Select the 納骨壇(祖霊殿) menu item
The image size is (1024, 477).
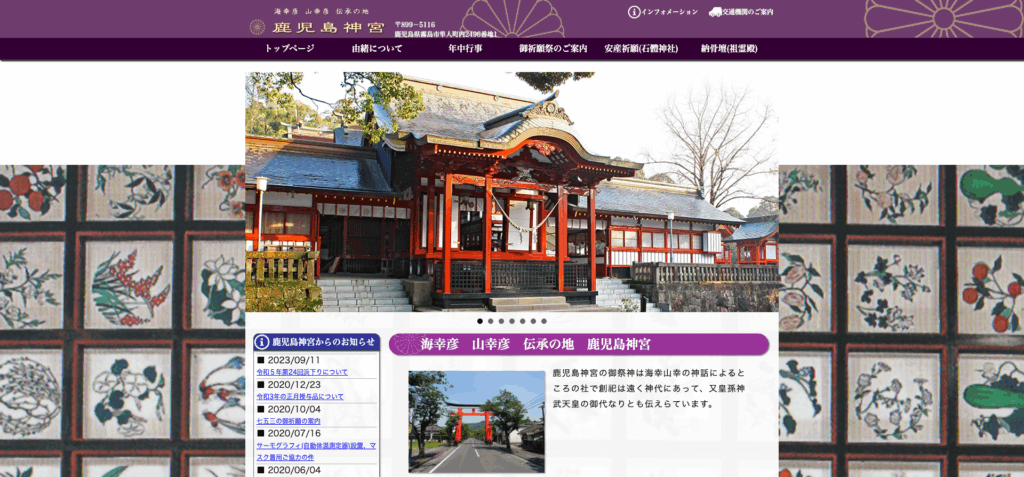pyautogui.click(x=729, y=48)
